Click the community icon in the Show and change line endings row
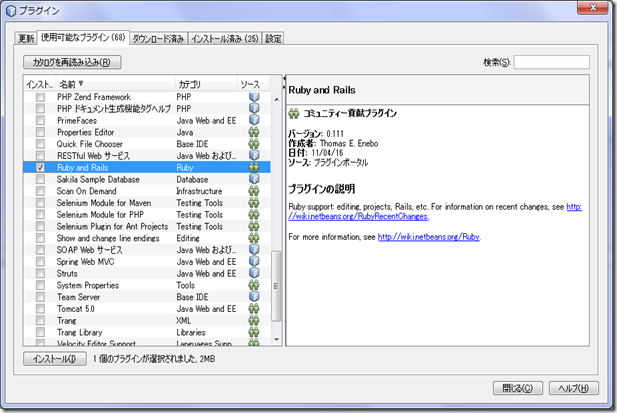The width and height of the screenshot is (617, 413). (254, 238)
